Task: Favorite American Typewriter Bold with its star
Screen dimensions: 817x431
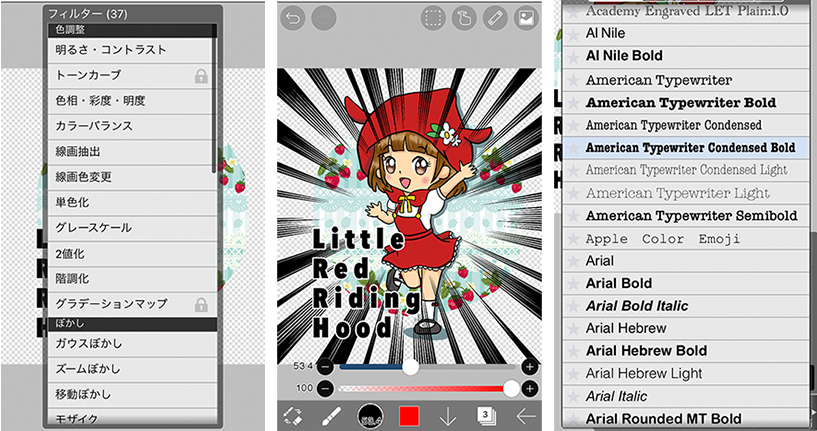Action: pyautogui.click(x=573, y=103)
